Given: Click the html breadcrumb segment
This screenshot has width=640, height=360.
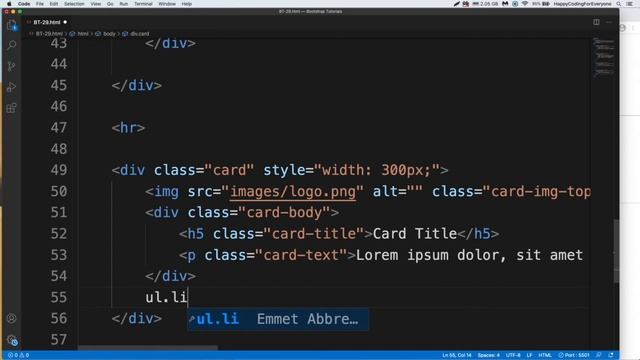Looking at the screenshot, I should pyautogui.click(x=83, y=34).
